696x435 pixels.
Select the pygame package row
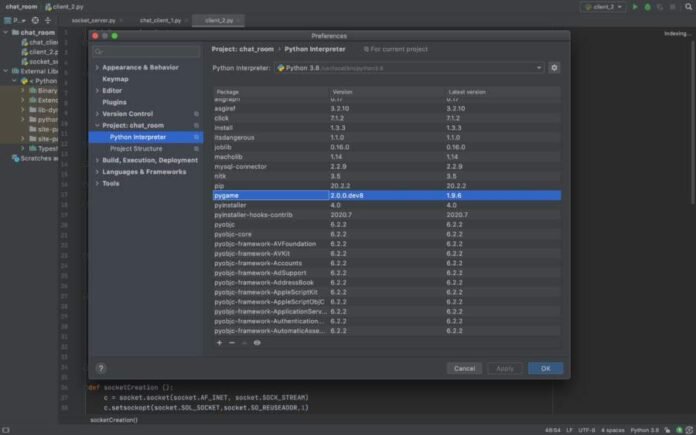[387, 195]
